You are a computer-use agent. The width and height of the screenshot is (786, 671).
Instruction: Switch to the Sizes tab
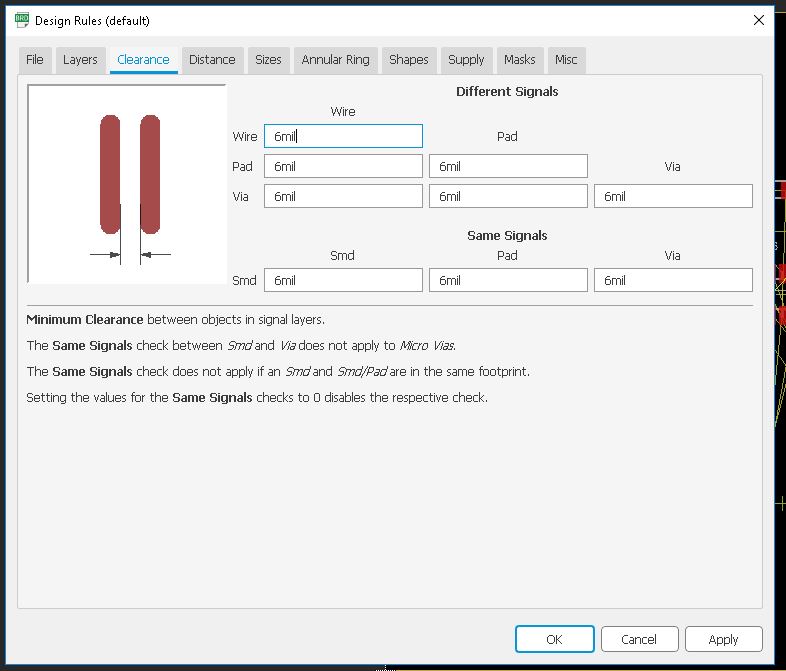(268, 60)
